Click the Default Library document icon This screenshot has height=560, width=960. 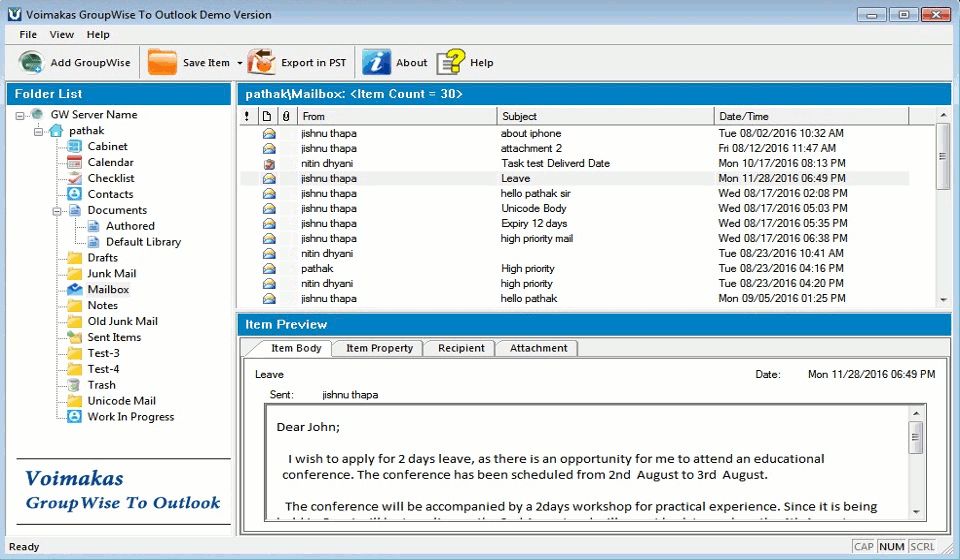pyautogui.click(x=93, y=242)
